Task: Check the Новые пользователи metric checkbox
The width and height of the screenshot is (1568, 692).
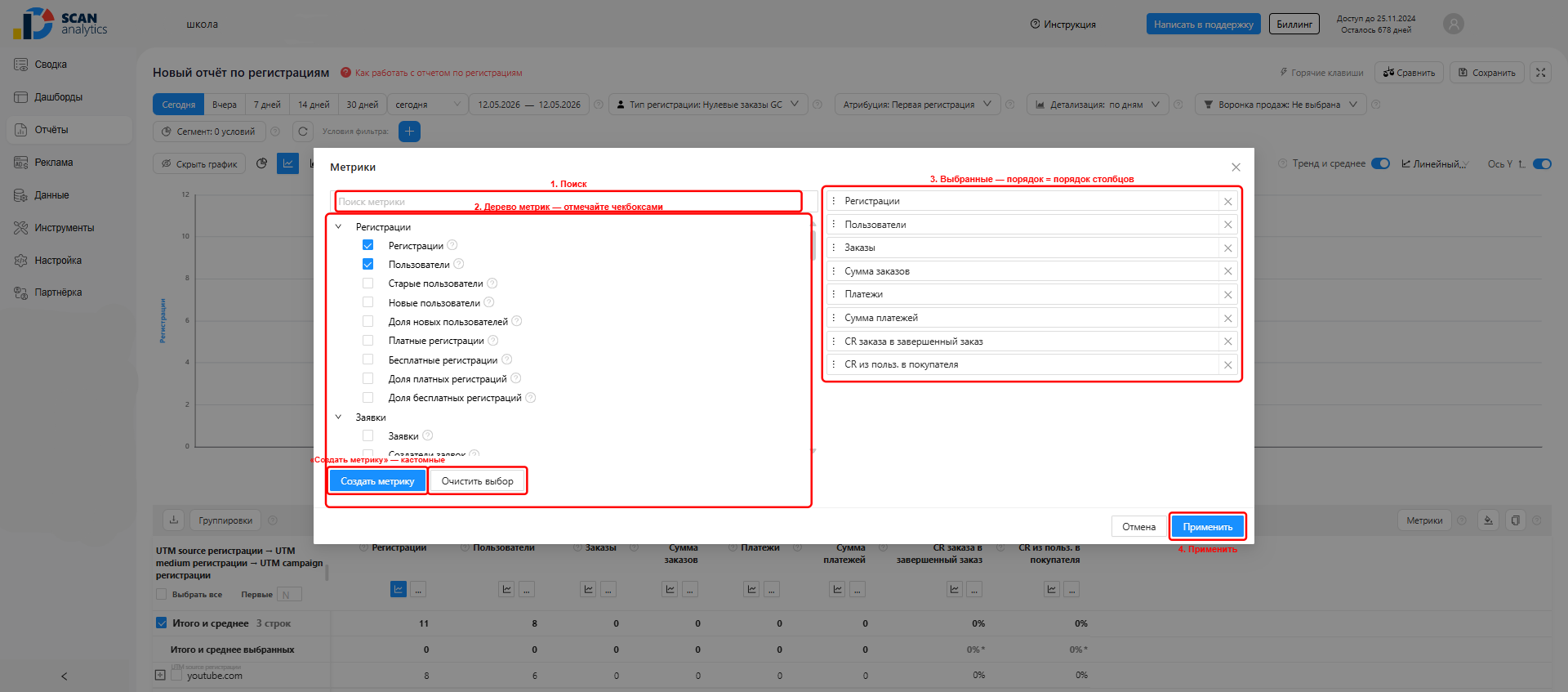Action: coord(368,302)
